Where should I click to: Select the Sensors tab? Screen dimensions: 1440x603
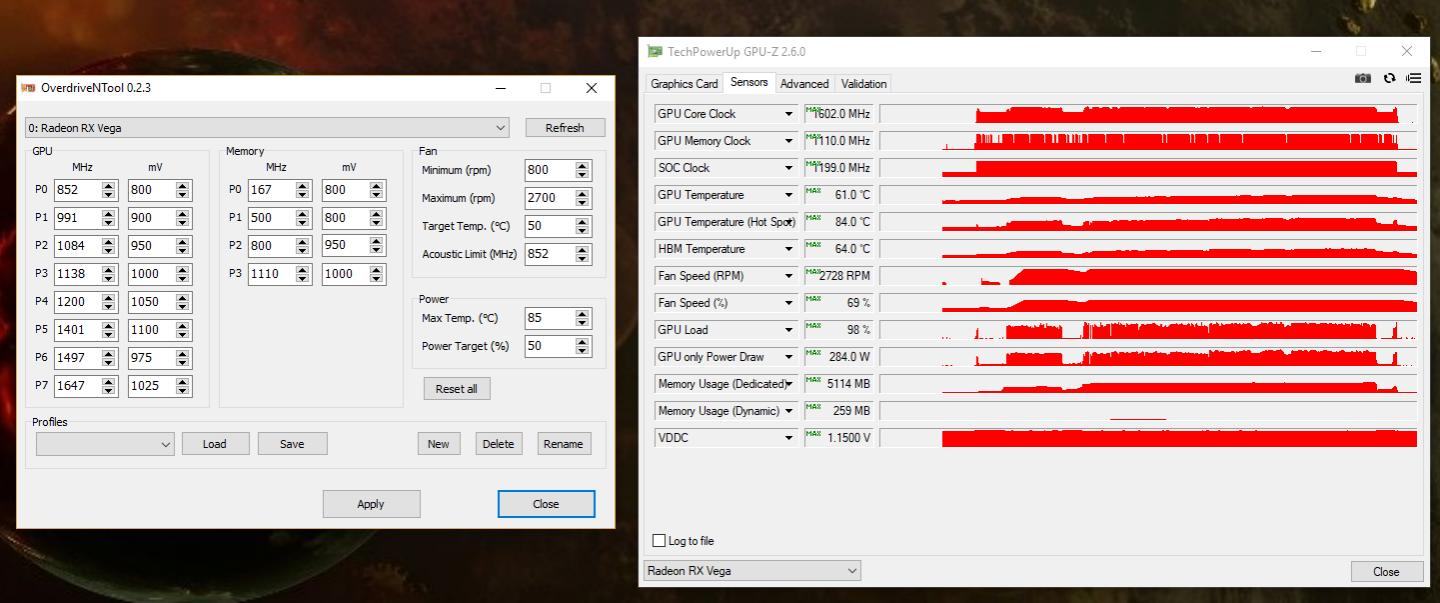pos(749,83)
